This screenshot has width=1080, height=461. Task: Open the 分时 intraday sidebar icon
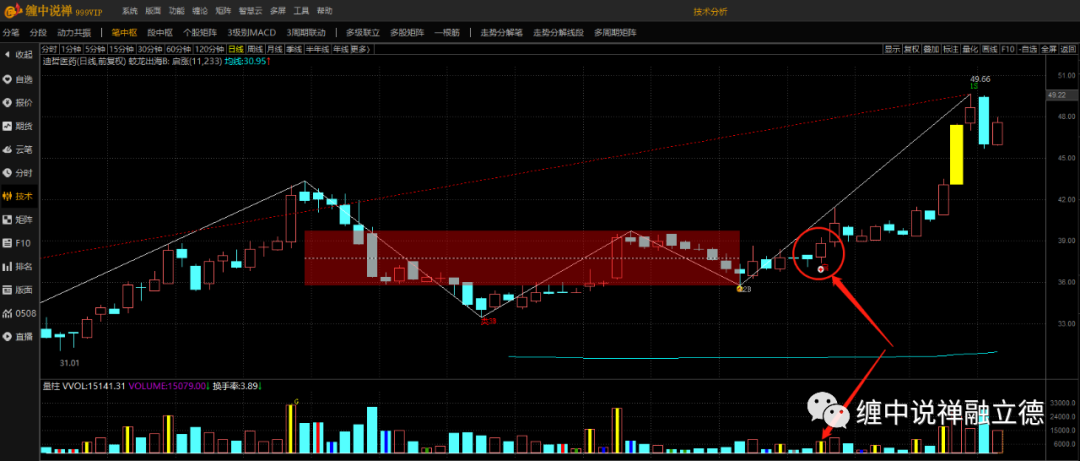pyautogui.click(x=19, y=173)
